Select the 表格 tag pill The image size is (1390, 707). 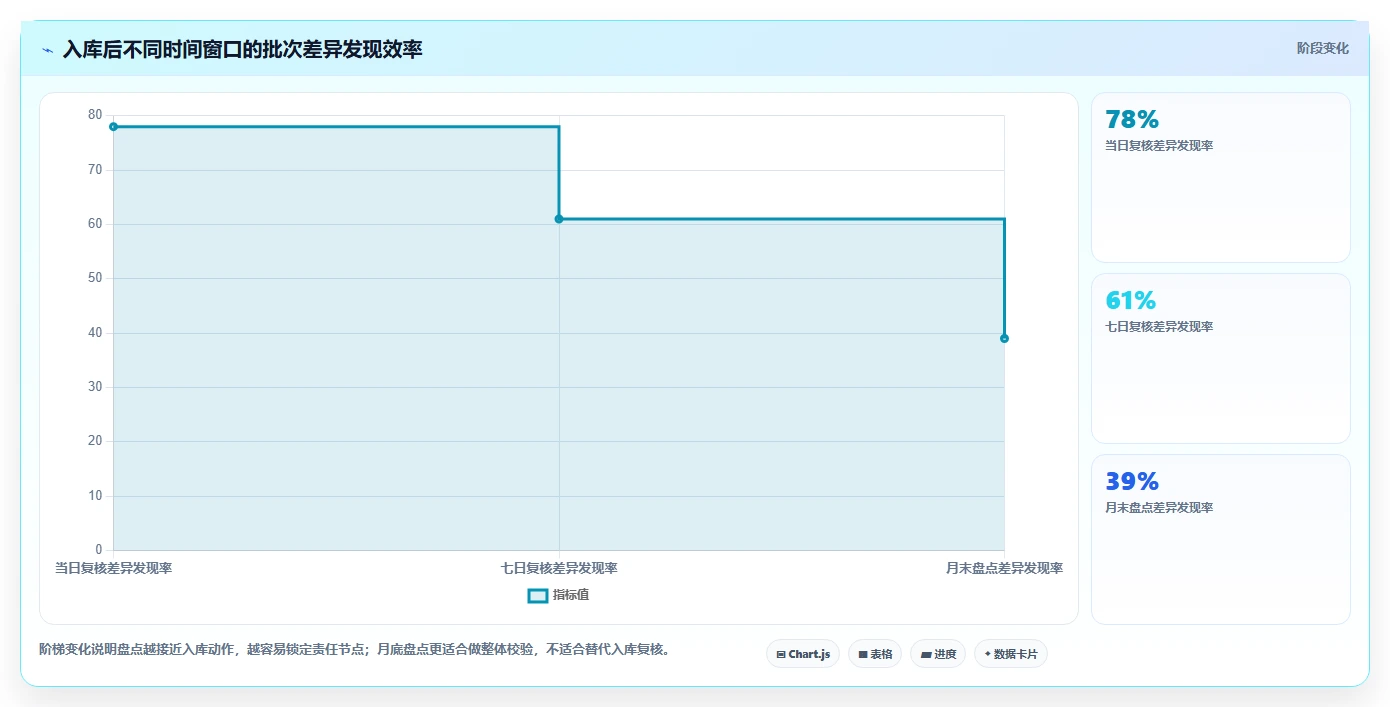tap(875, 654)
